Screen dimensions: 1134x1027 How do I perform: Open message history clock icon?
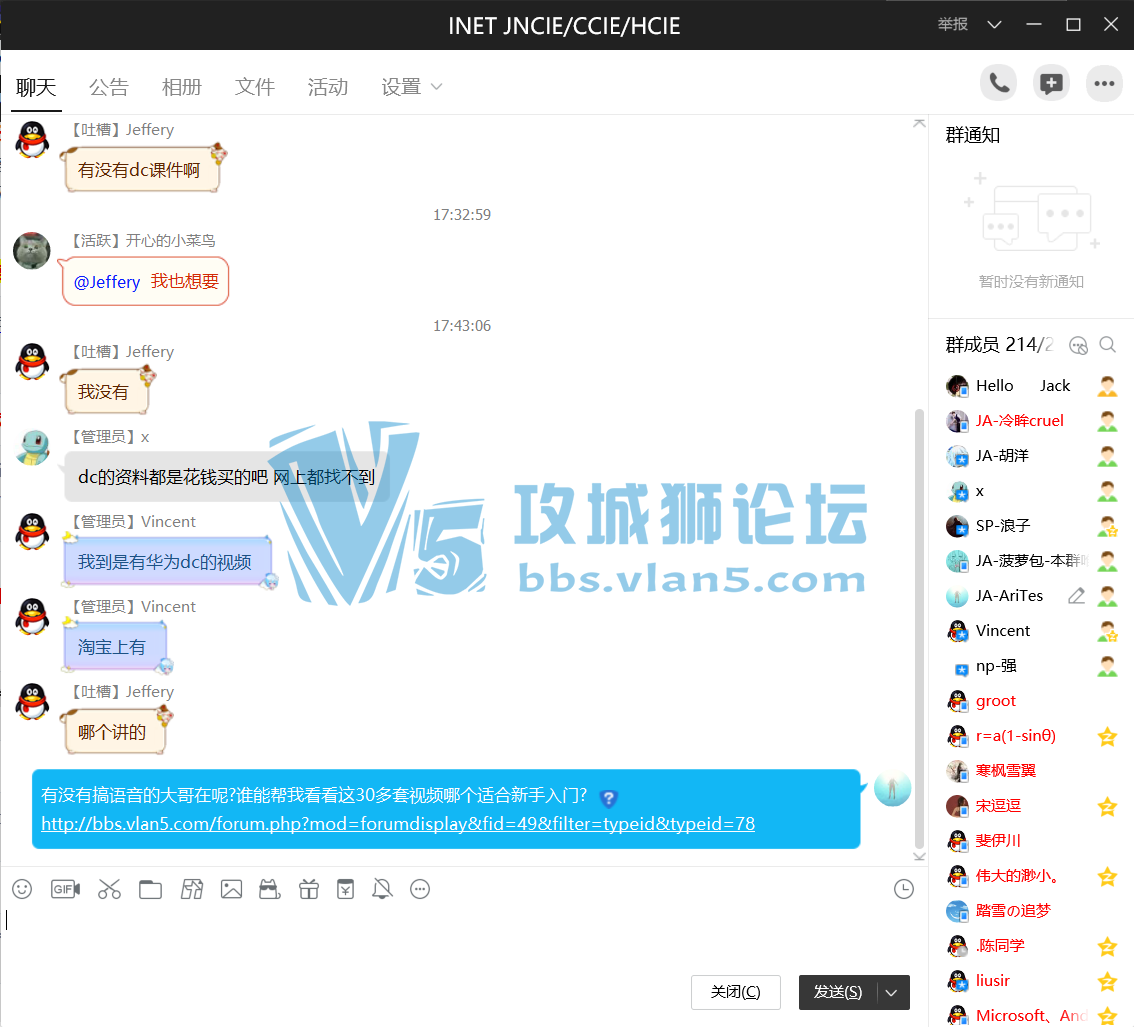pyautogui.click(x=904, y=889)
